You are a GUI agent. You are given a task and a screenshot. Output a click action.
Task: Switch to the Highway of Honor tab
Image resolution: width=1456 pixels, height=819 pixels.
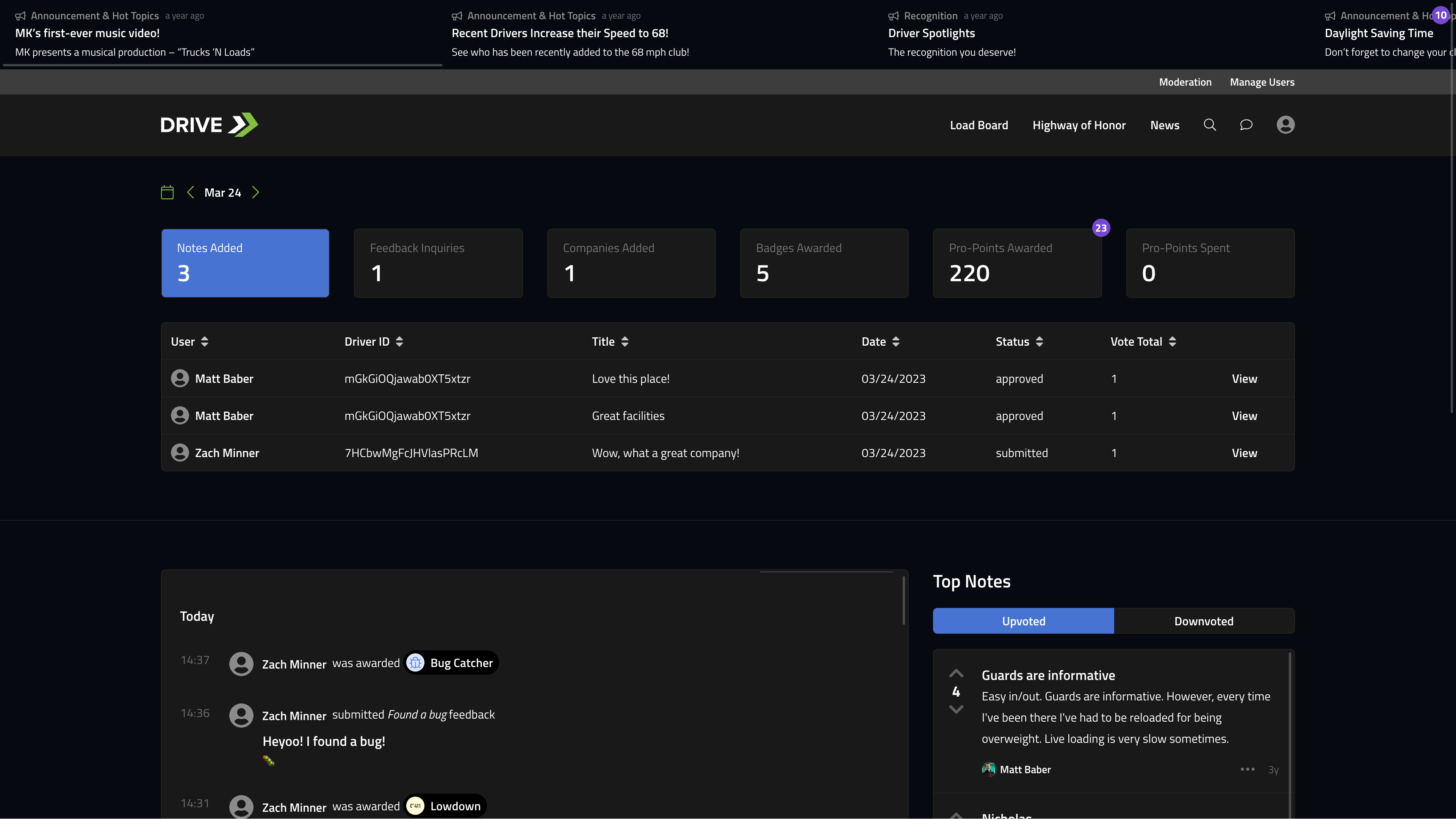(x=1079, y=125)
